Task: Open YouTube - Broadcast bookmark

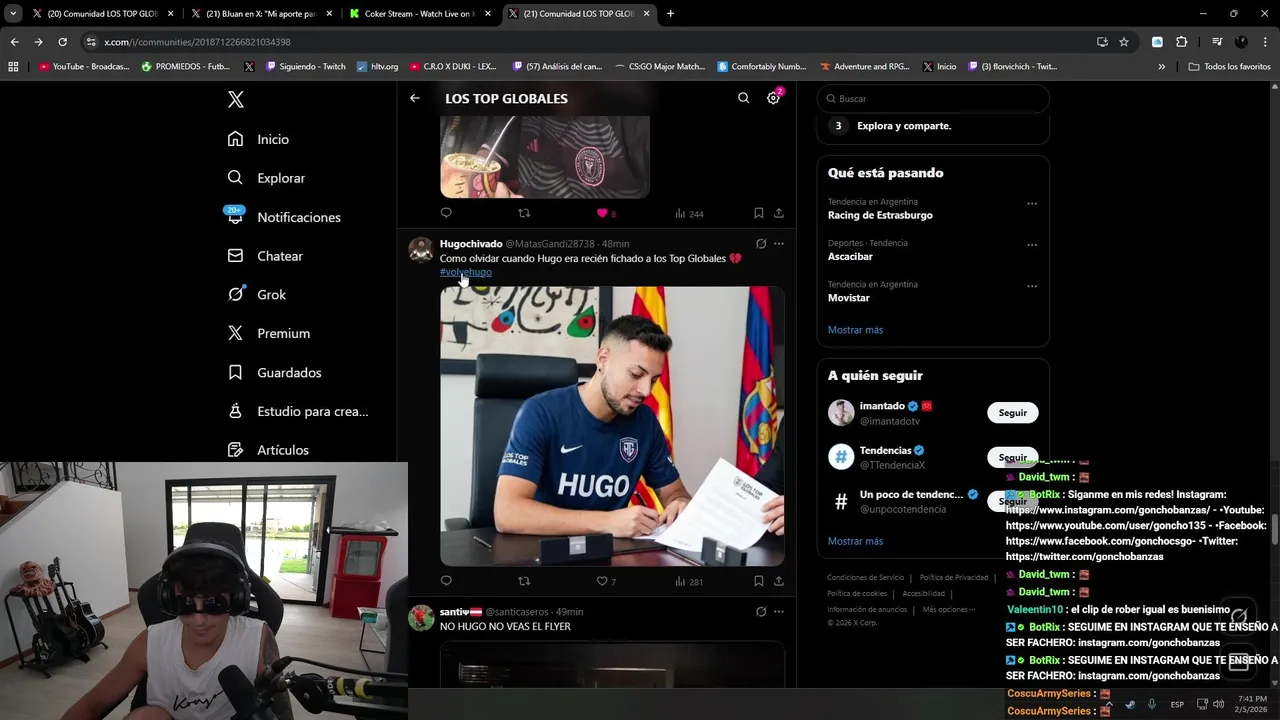Action: 84,66
